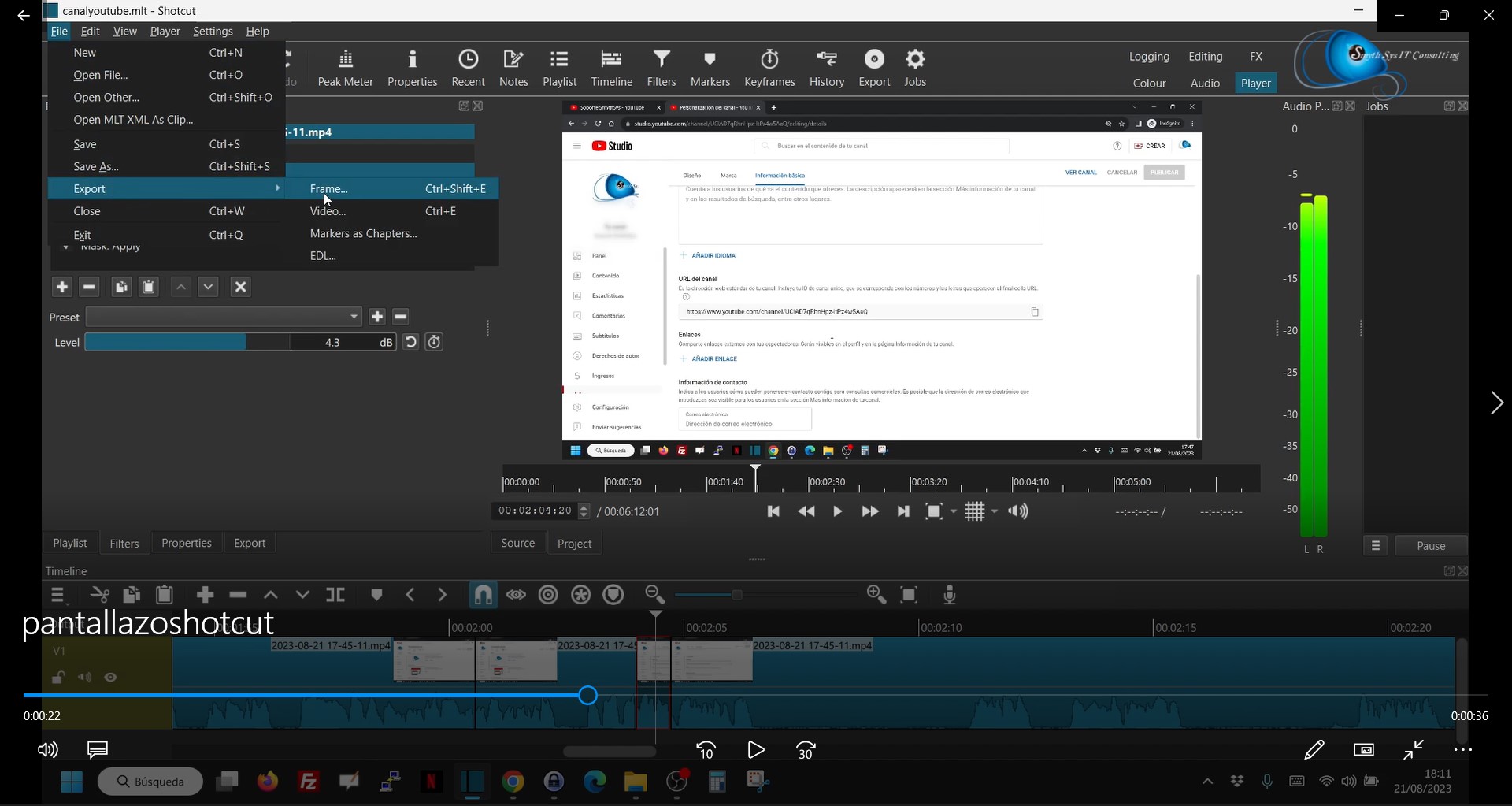Viewport: 1512px width, 806px height.
Task: Click the Level gain slider
Action: point(187,342)
